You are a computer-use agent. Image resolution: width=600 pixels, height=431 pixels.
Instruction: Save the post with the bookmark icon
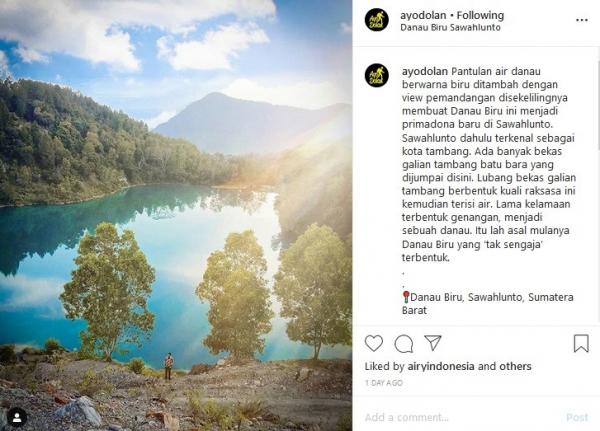click(x=581, y=343)
